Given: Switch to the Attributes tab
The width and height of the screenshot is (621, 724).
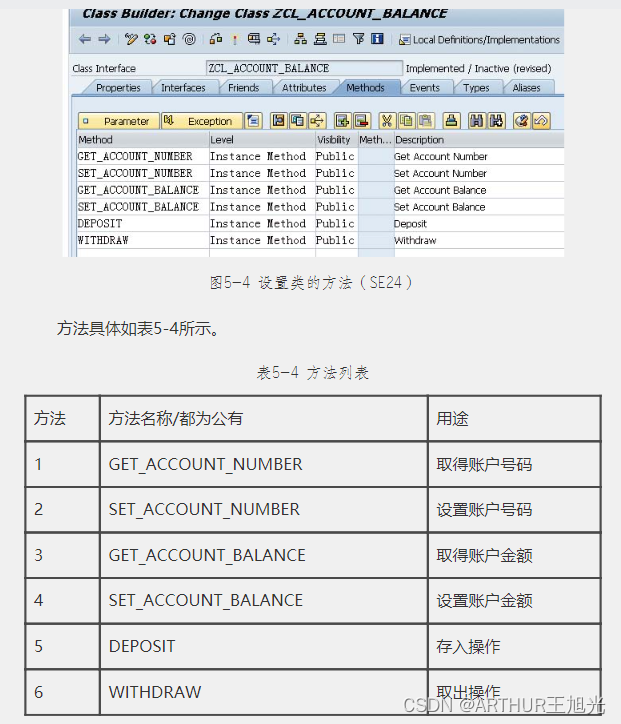Looking at the screenshot, I should [x=304, y=88].
